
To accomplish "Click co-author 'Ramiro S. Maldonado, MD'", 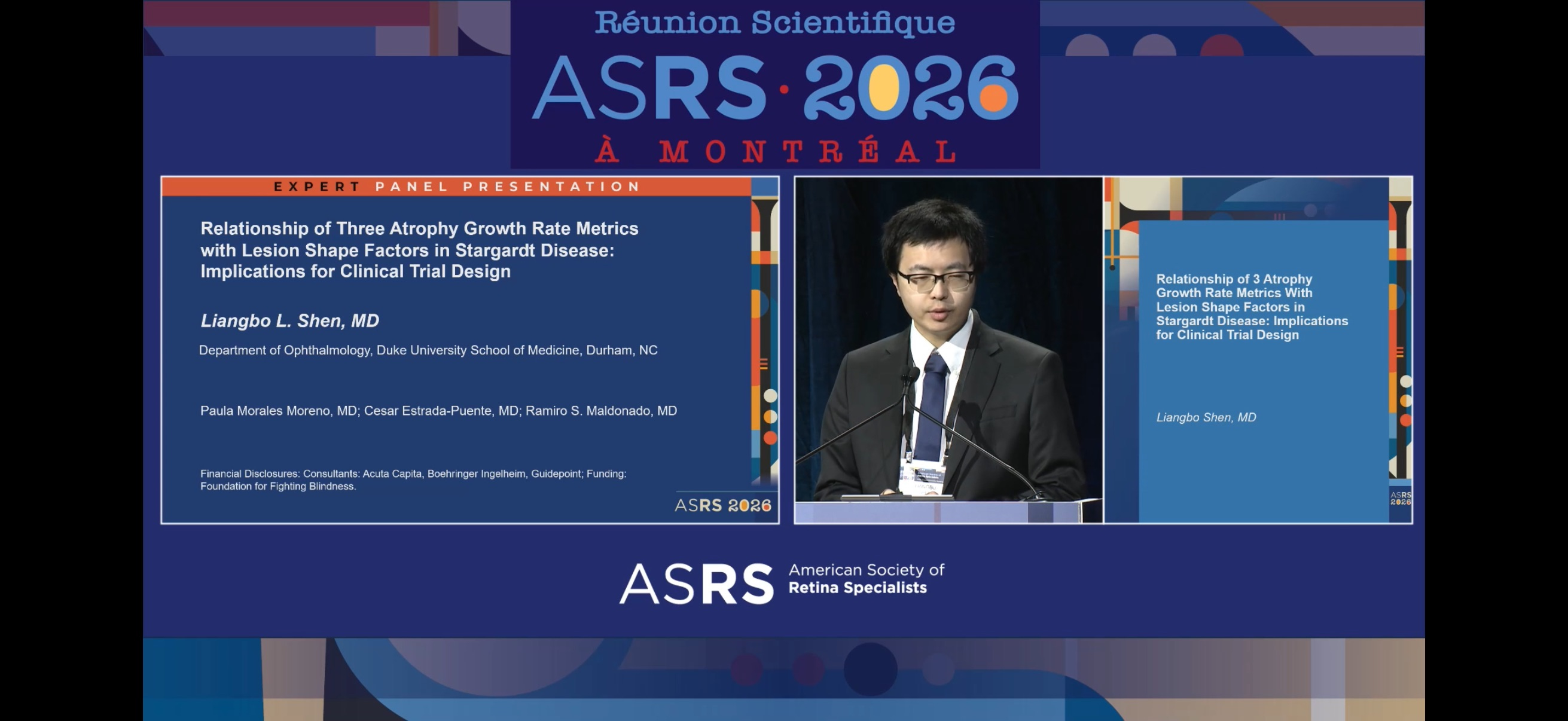I will coord(602,411).
